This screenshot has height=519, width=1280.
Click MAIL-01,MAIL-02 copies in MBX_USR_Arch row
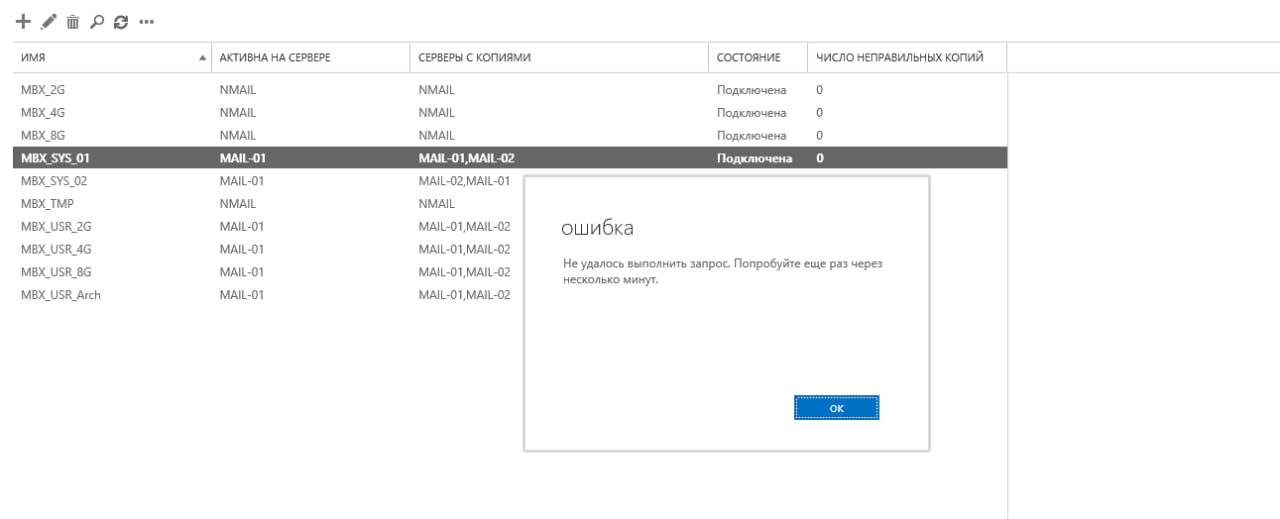[464, 294]
